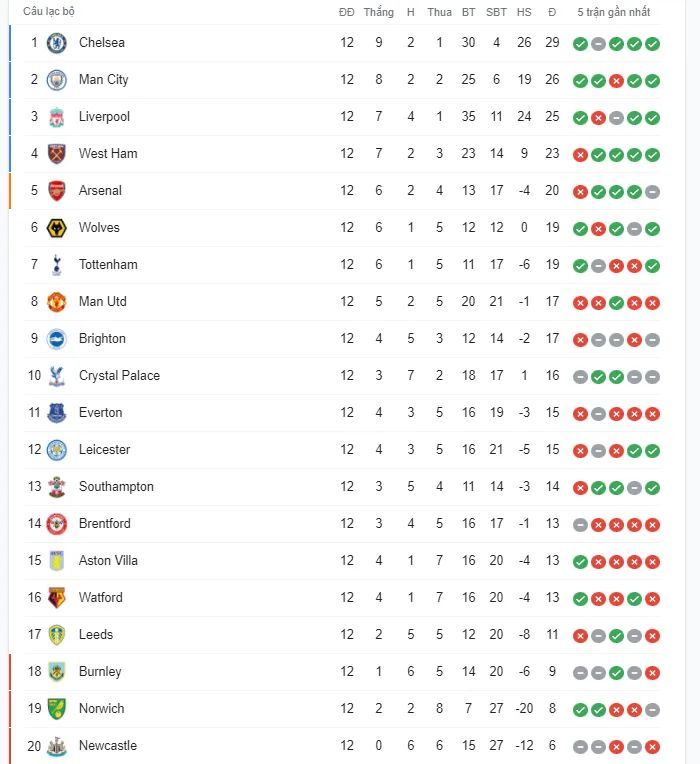Click the Chelsea club crest icon
The height and width of the screenshot is (764, 700).
click(56, 43)
